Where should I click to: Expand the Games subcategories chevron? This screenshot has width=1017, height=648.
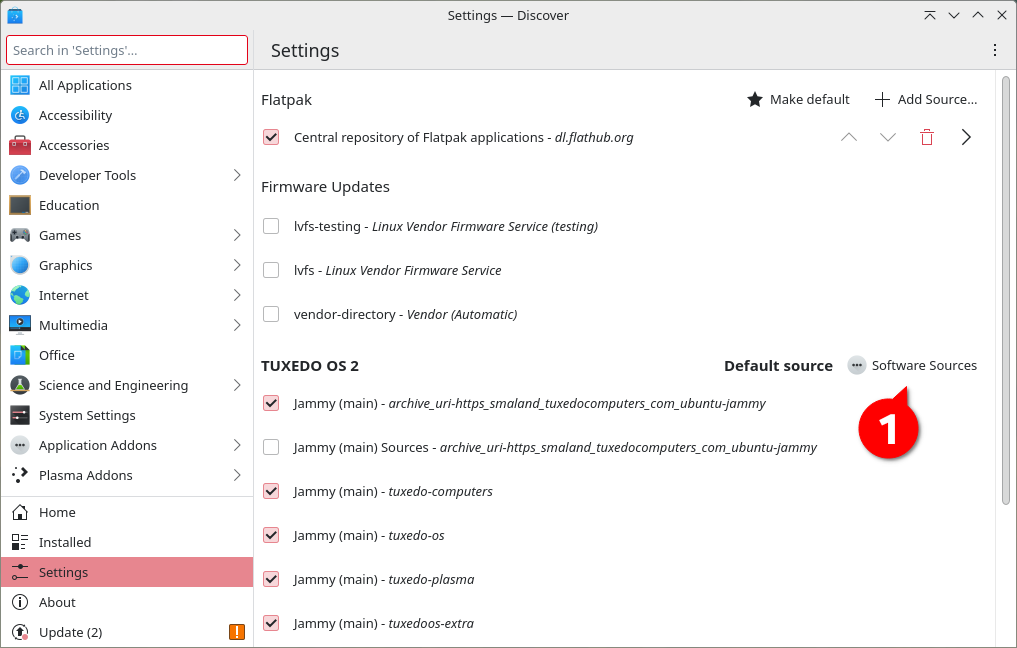pos(237,235)
